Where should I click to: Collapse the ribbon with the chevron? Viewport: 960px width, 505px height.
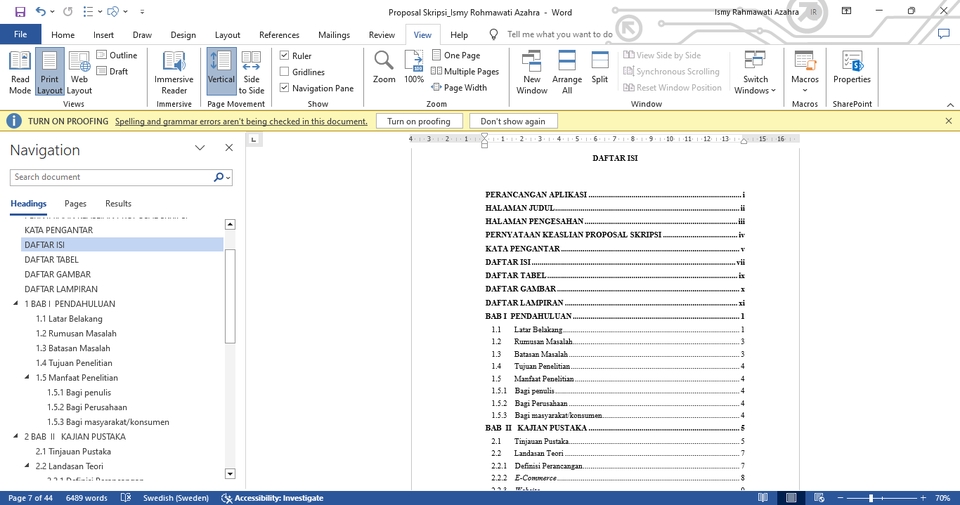point(950,105)
